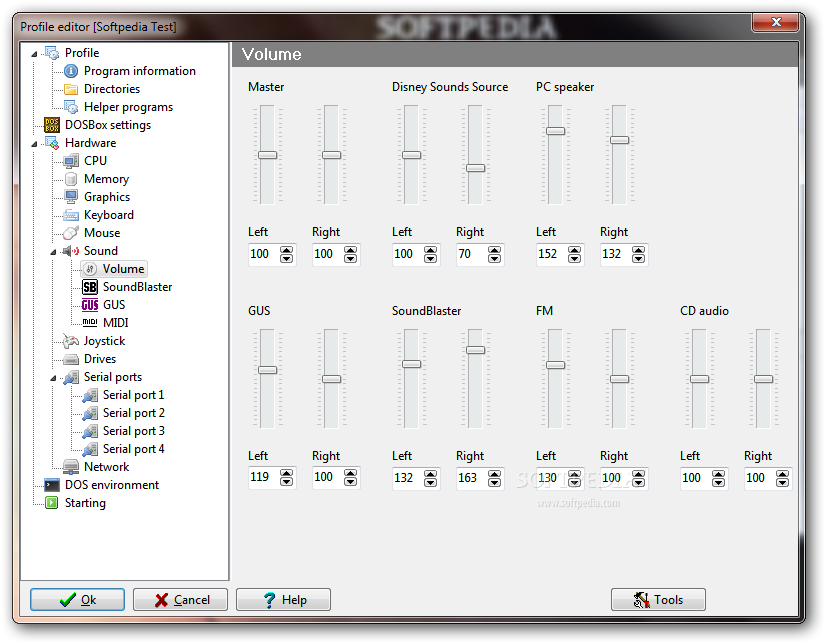Select the Starting tree entry
Screen dimensions: 826x644
[85, 503]
